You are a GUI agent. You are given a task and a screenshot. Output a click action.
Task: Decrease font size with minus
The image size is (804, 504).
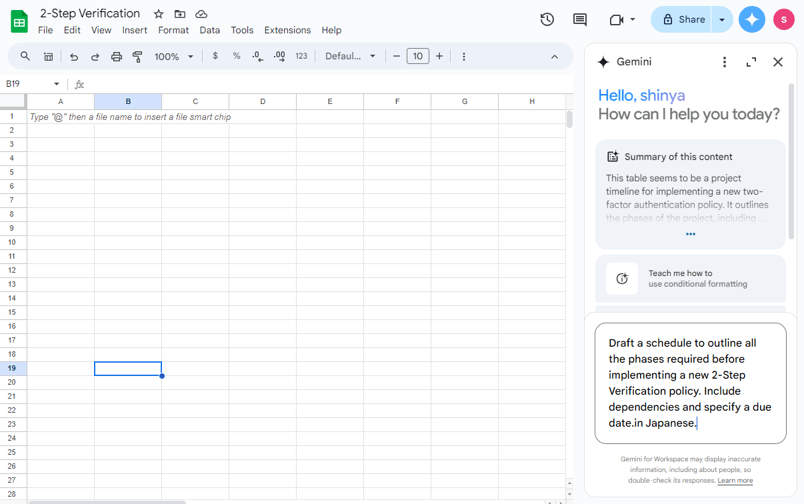tap(396, 56)
